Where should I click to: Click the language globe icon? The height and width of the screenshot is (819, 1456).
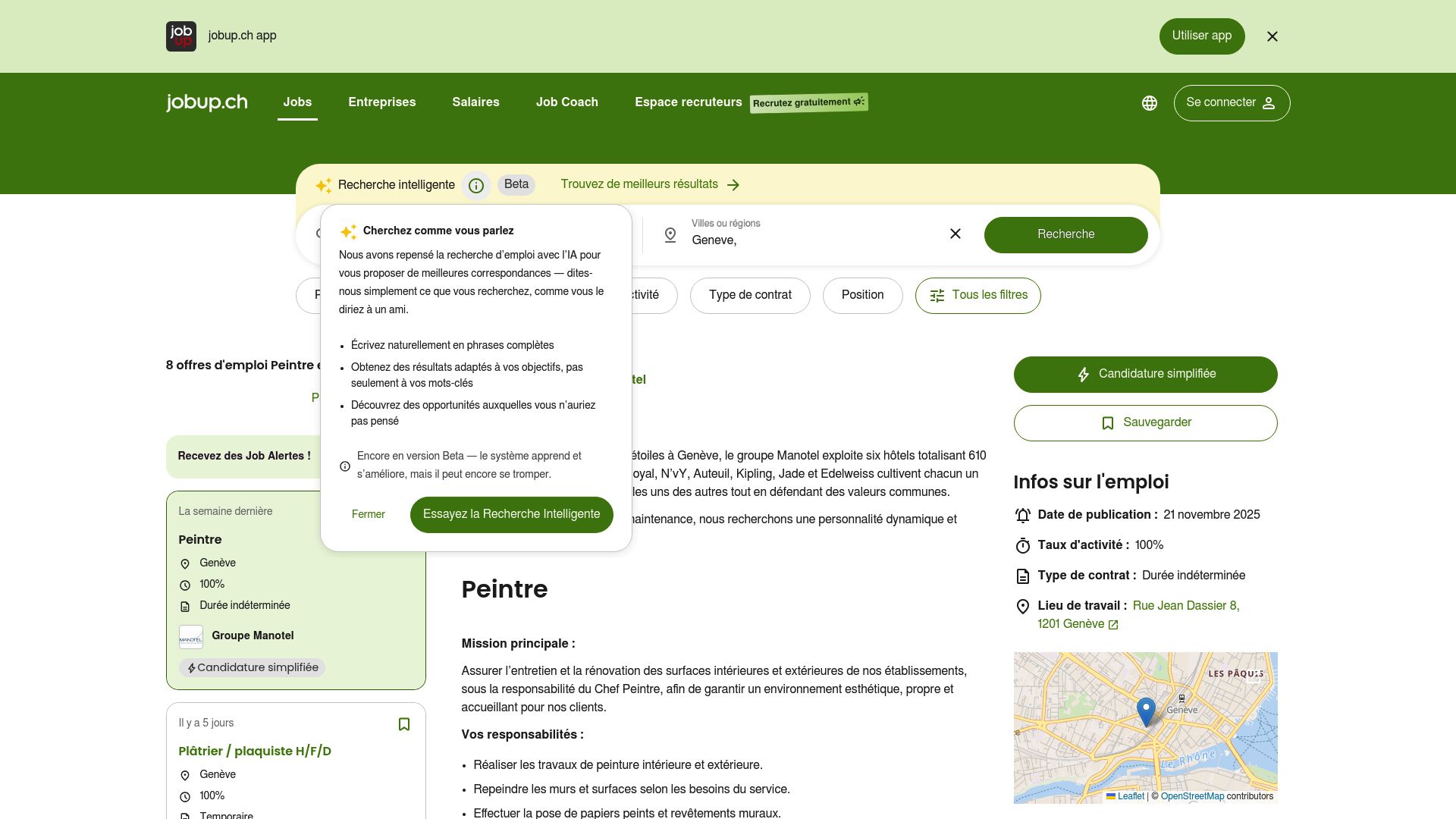click(x=1150, y=102)
